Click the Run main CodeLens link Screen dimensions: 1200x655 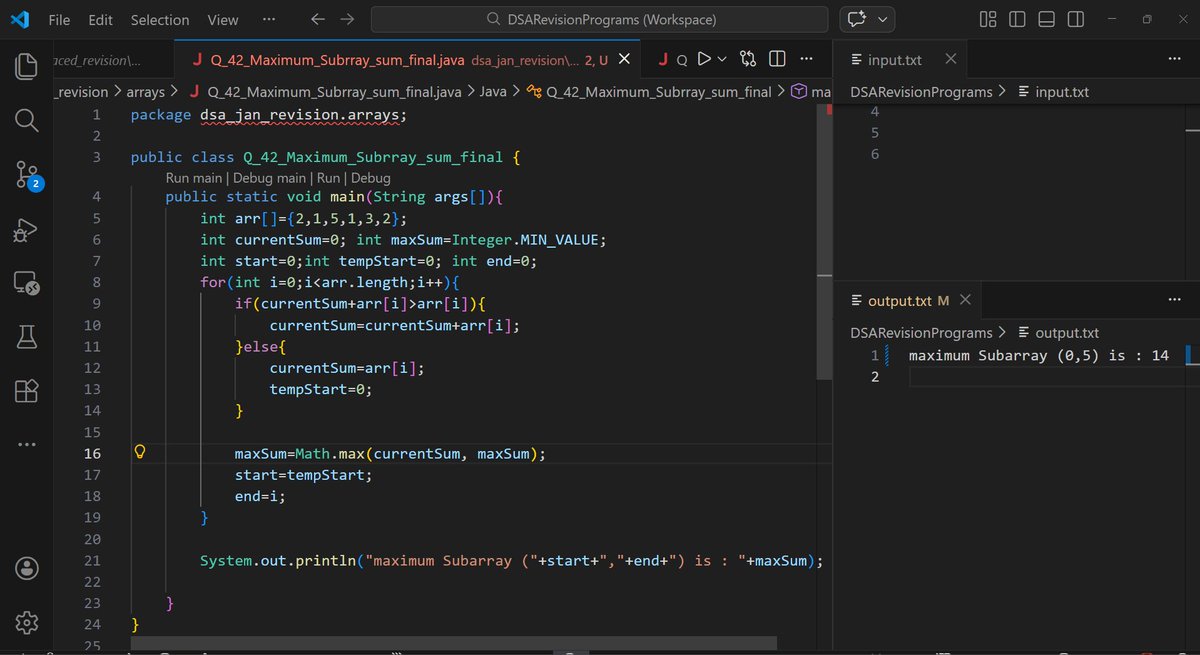(194, 178)
